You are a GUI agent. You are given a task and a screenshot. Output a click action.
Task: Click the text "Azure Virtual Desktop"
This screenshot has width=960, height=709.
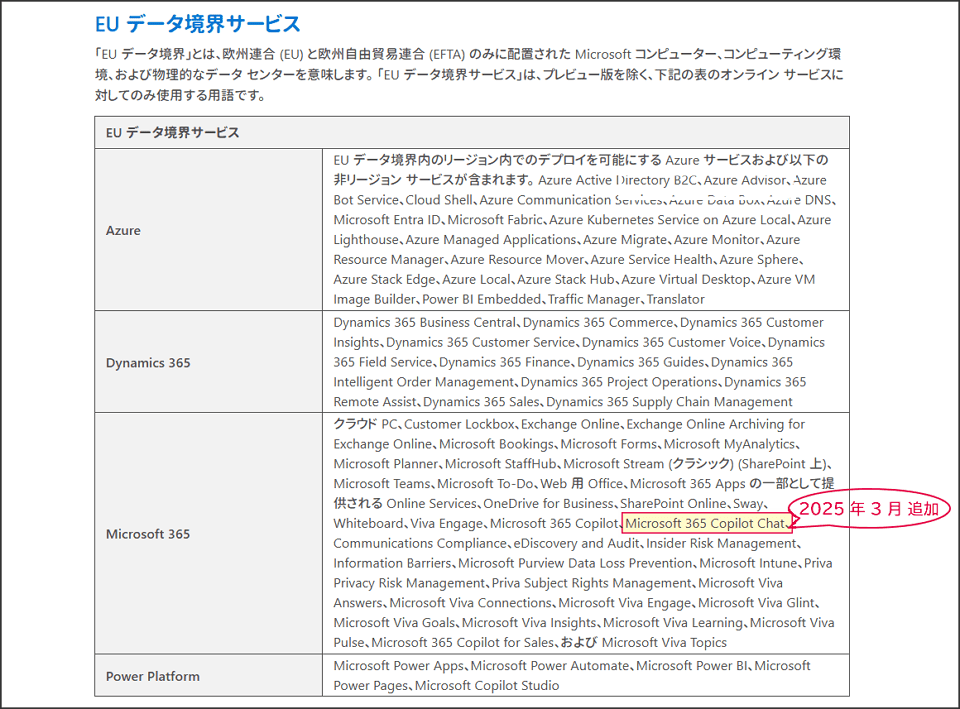(686, 279)
